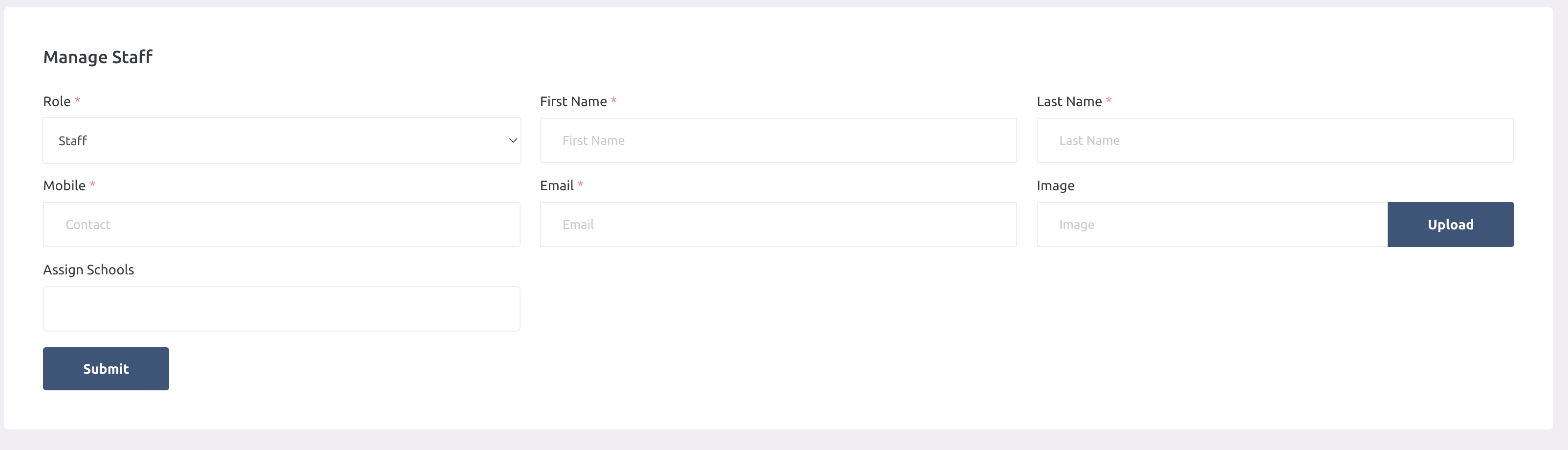Focus the First Name input field
Viewport: 1568px width, 450px height.
(778, 141)
